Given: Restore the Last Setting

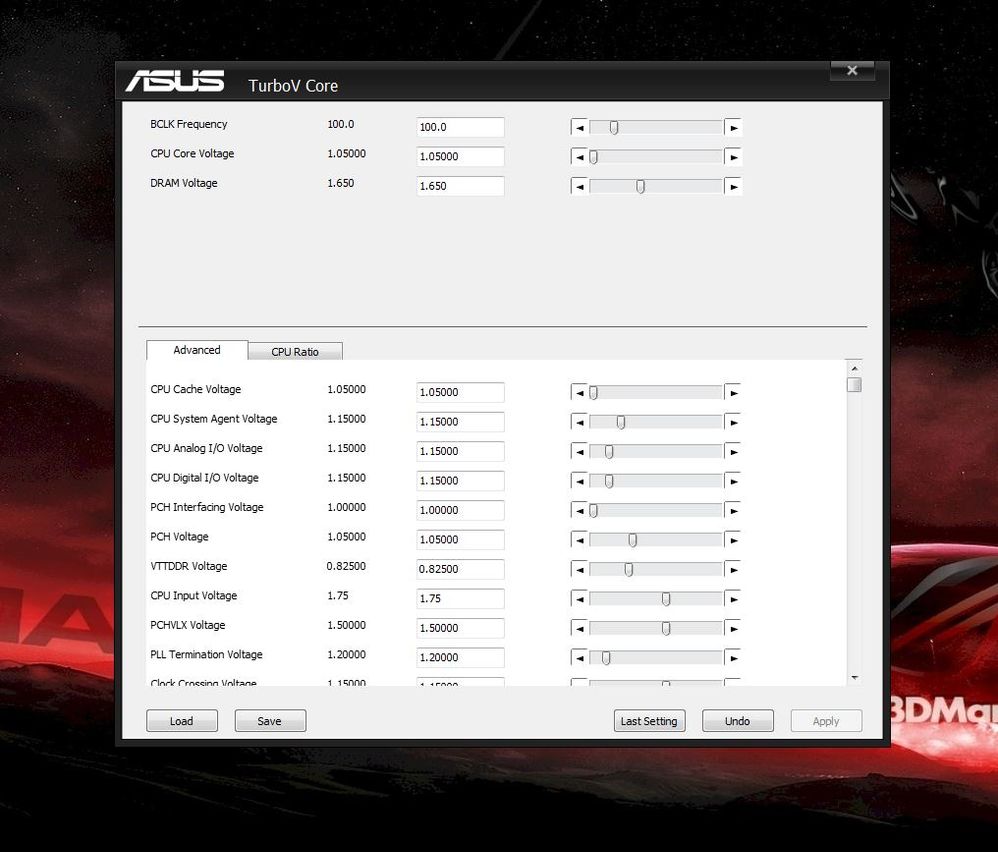Looking at the screenshot, I should 649,720.
